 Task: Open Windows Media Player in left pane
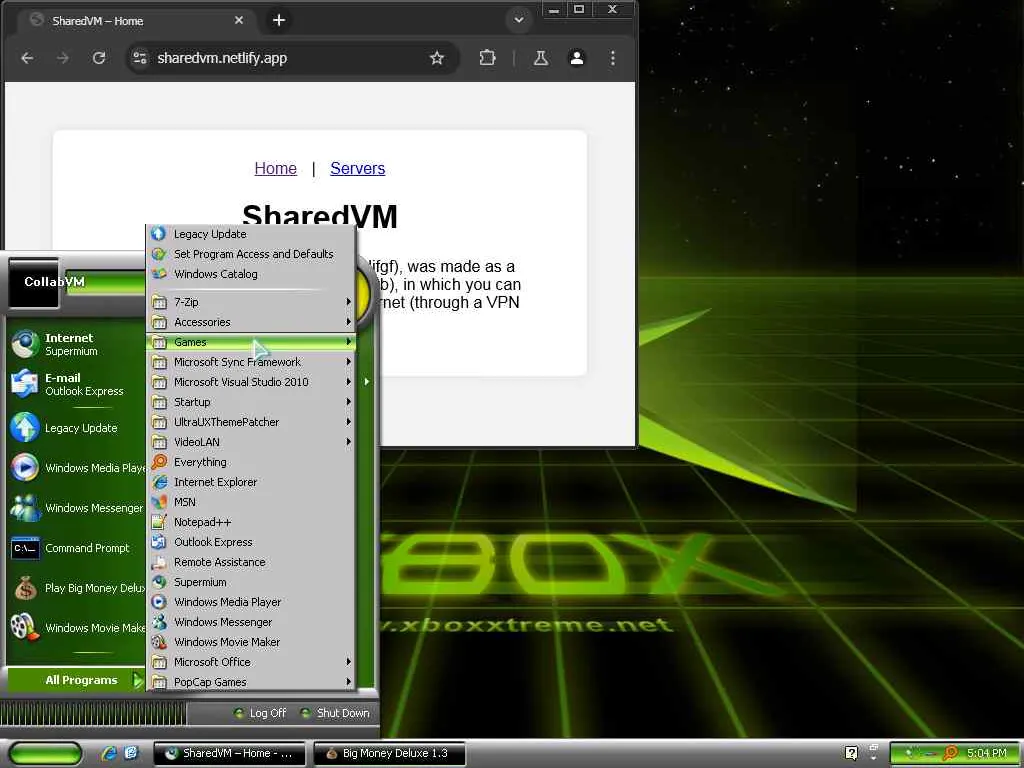tap(76, 468)
